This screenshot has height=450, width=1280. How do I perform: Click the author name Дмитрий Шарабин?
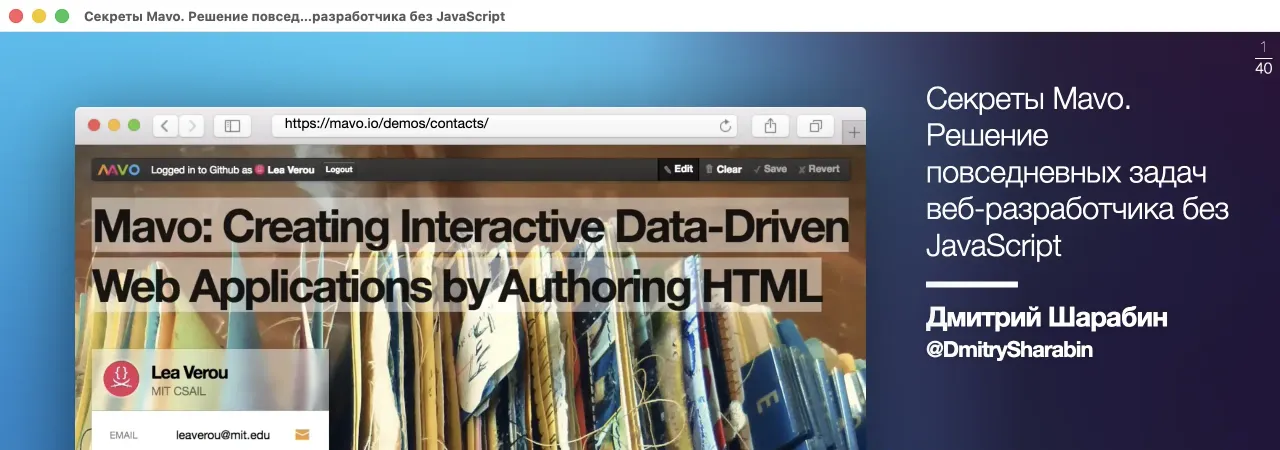point(1047,318)
